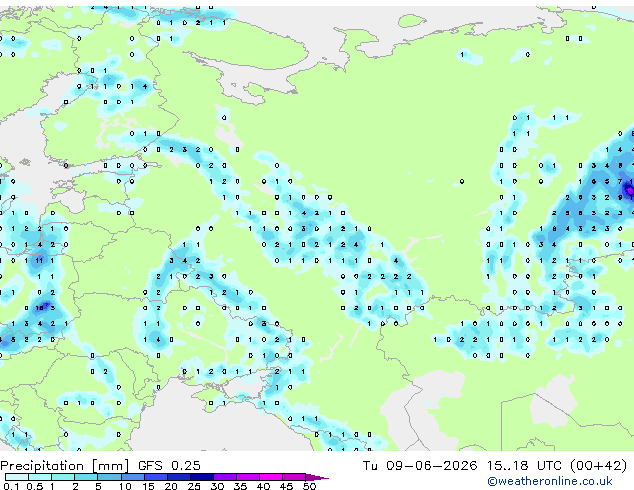Screen dimensions: 634x490
Task: Click the date "Tu 09-06-2026"
Action: [419, 466]
